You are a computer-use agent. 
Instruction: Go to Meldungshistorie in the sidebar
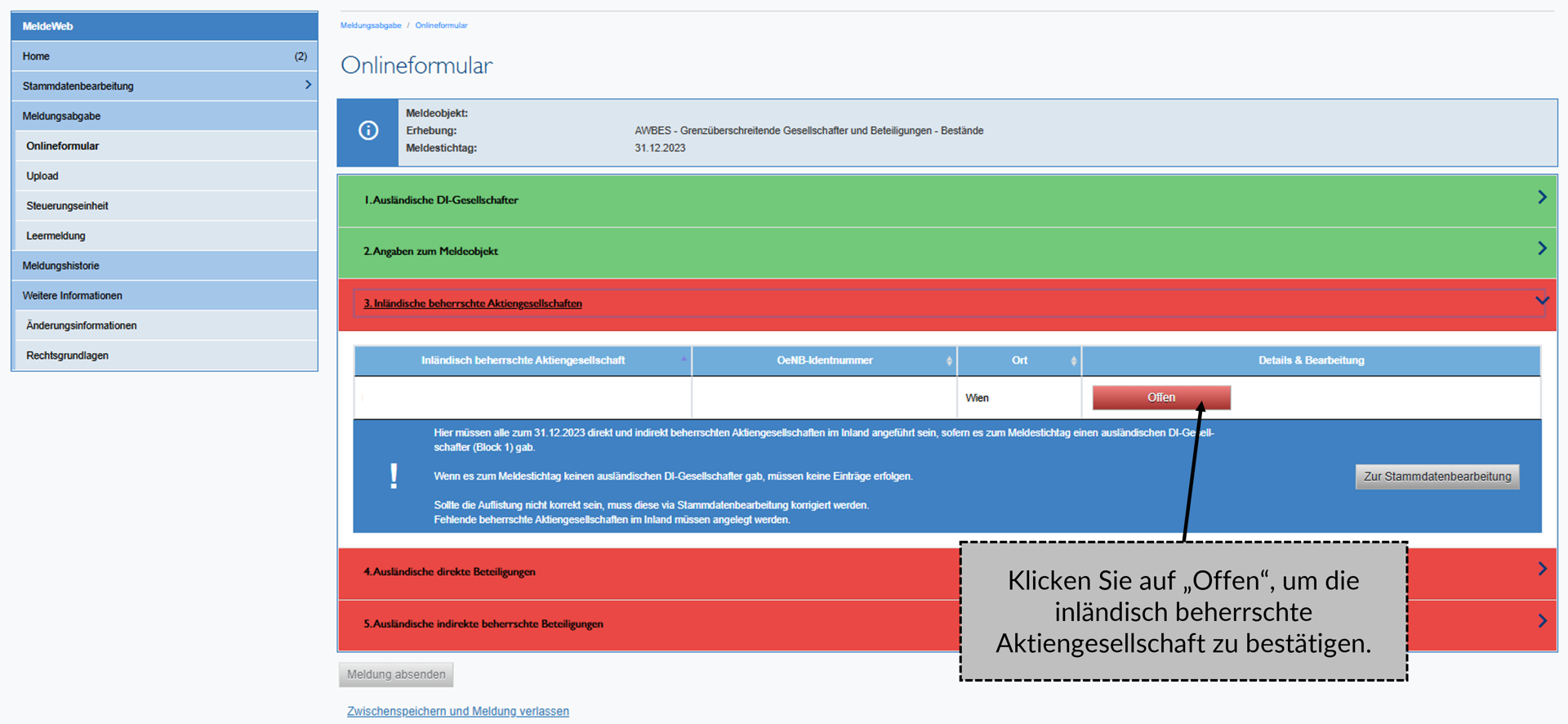pyautogui.click(x=61, y=266)
